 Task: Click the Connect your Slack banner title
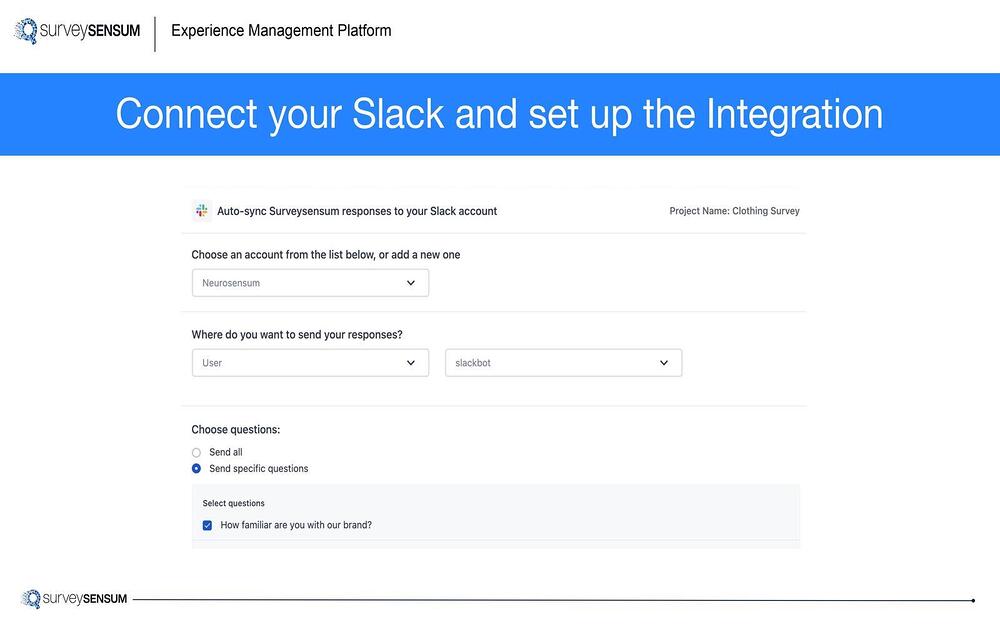[x=499, y=114]
